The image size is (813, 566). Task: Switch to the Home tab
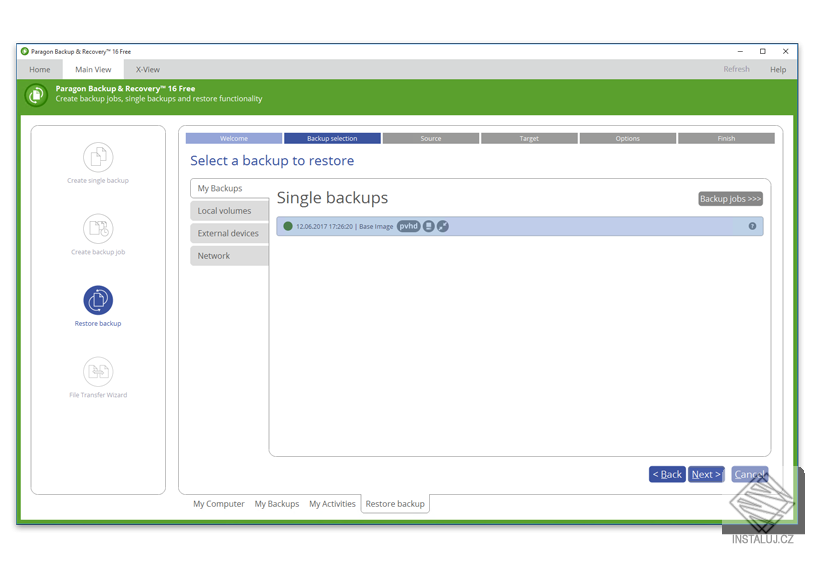(40, 69)
